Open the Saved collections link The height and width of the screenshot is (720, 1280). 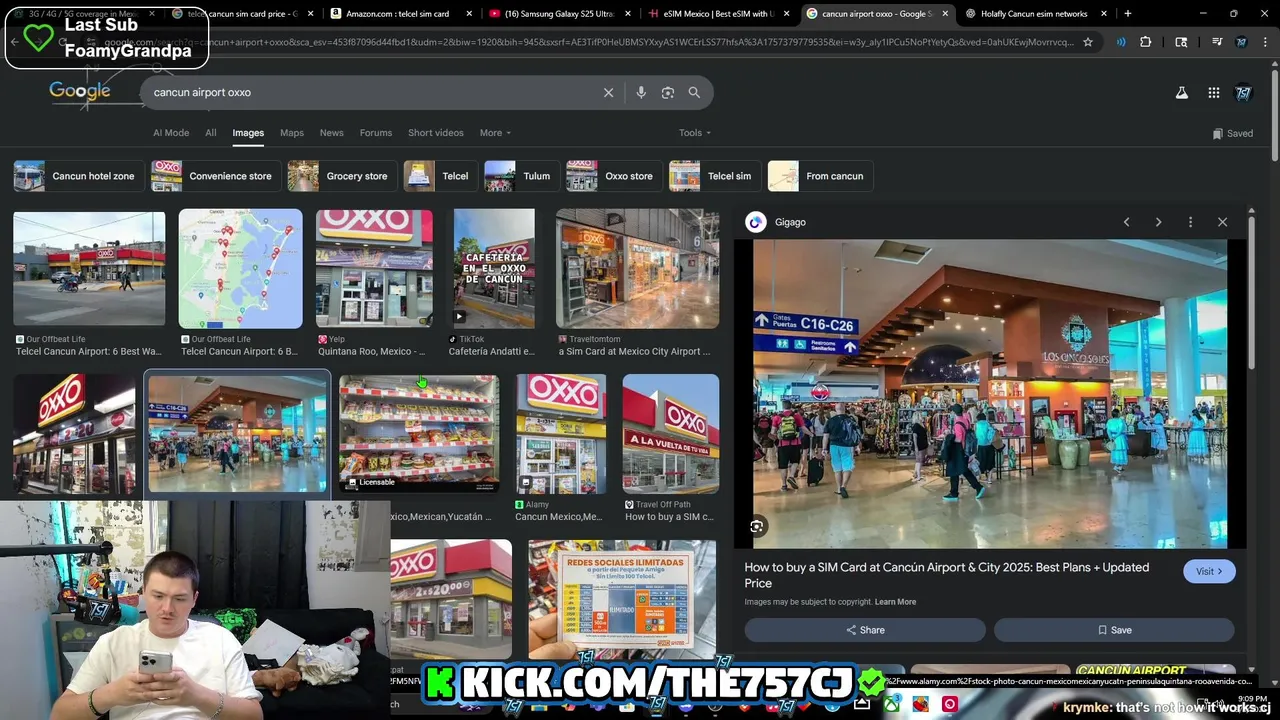pos(1232,133)
